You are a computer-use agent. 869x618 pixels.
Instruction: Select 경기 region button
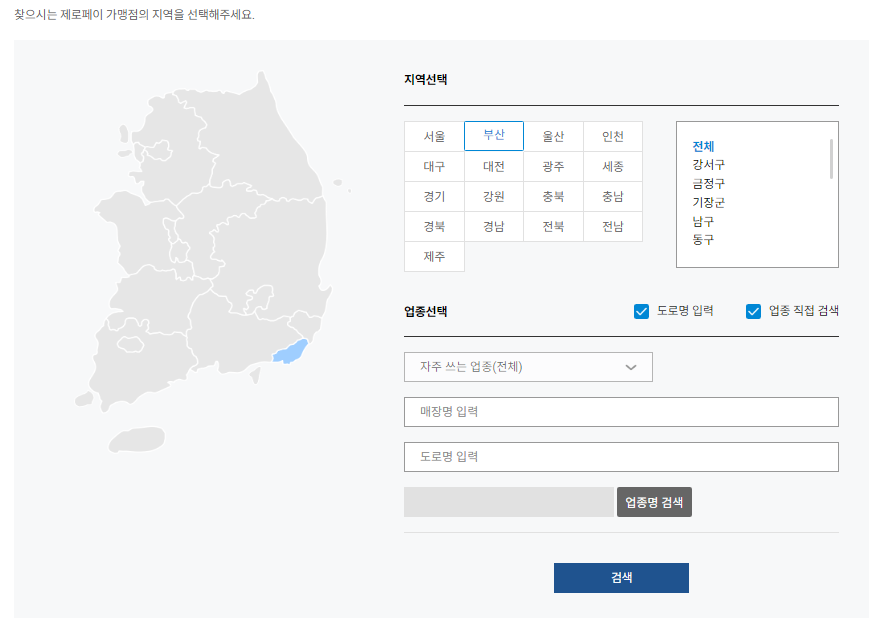tap(434, 196)
